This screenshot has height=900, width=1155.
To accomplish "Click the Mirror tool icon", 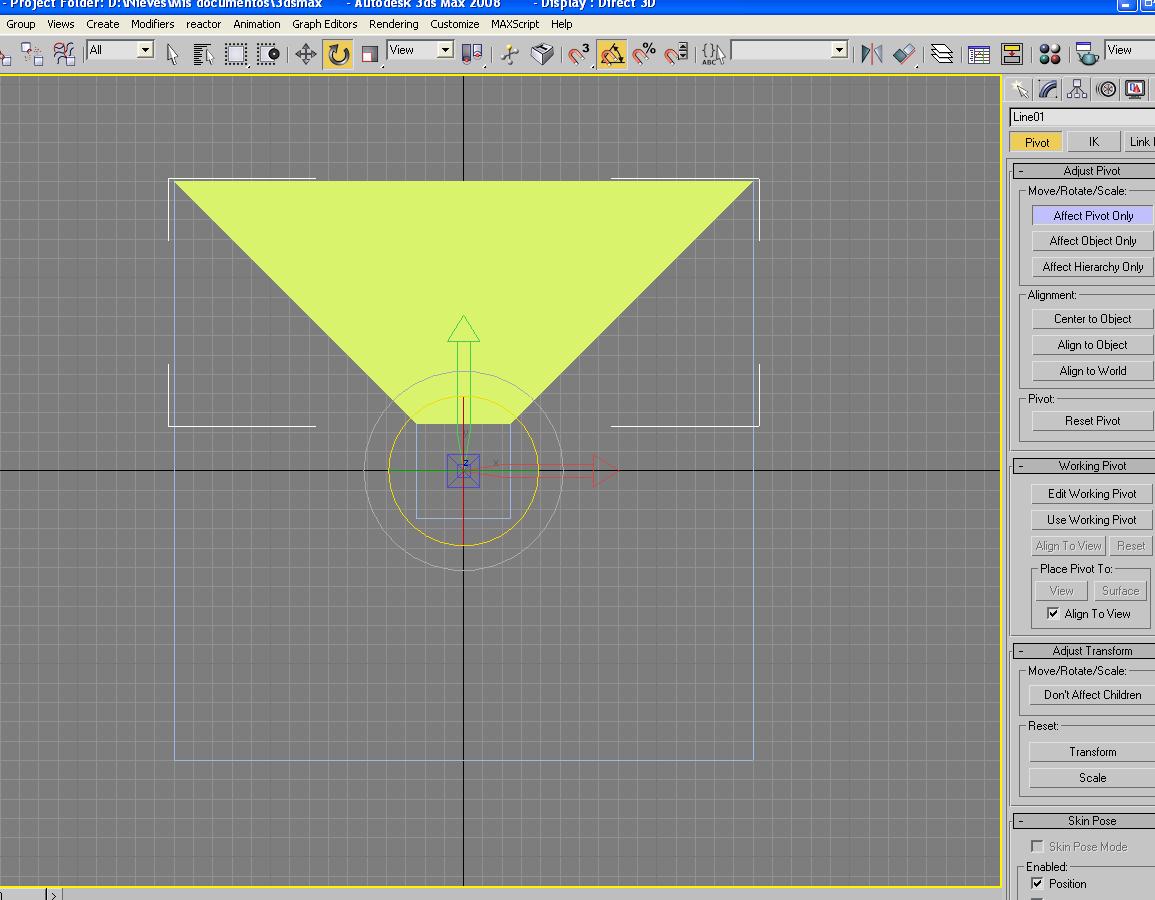I will click(872, 54).
